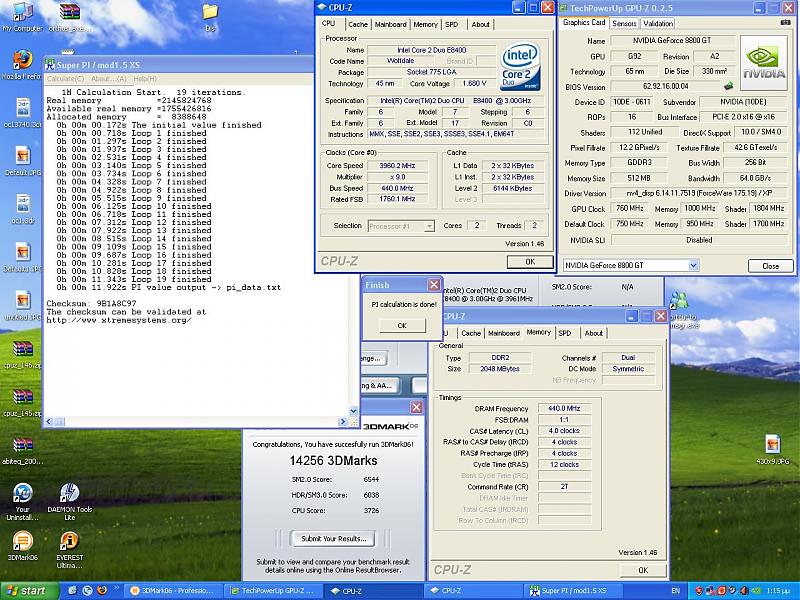The width and height of the screenshot is (800, 600).
Task: Click the Super PI title bar icon
Action: coord(49,65)
